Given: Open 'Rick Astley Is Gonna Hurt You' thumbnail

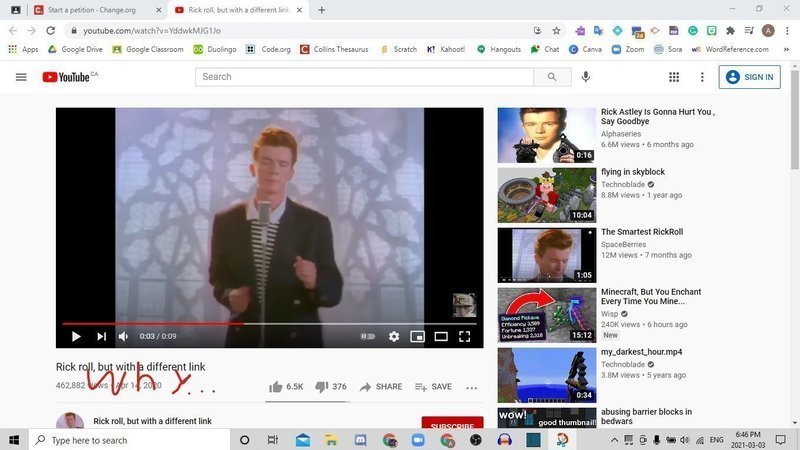Looking at the screenshot, I should 546,135.
